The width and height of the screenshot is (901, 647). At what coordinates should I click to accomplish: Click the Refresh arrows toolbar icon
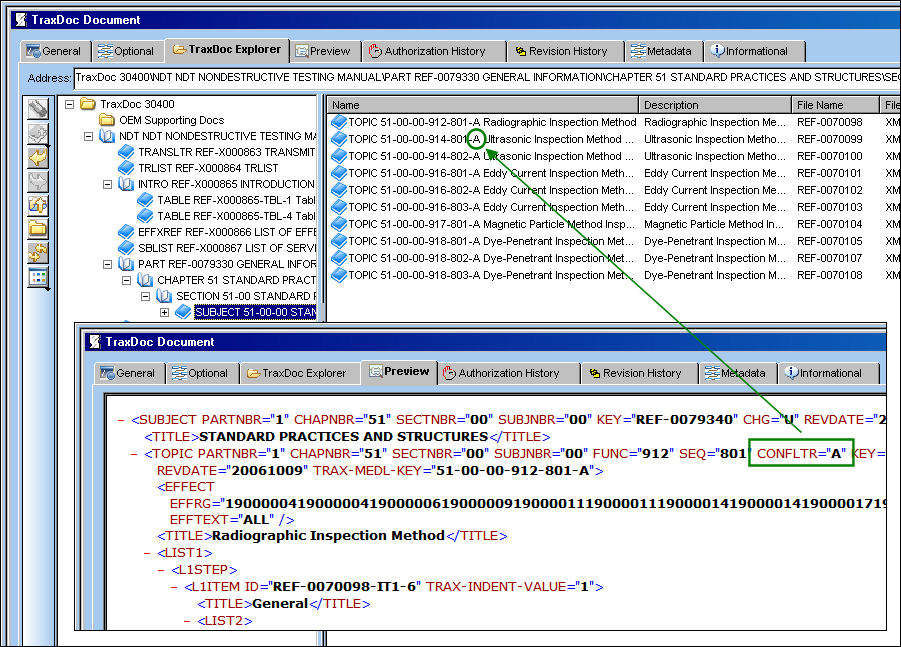pos(38,253)
